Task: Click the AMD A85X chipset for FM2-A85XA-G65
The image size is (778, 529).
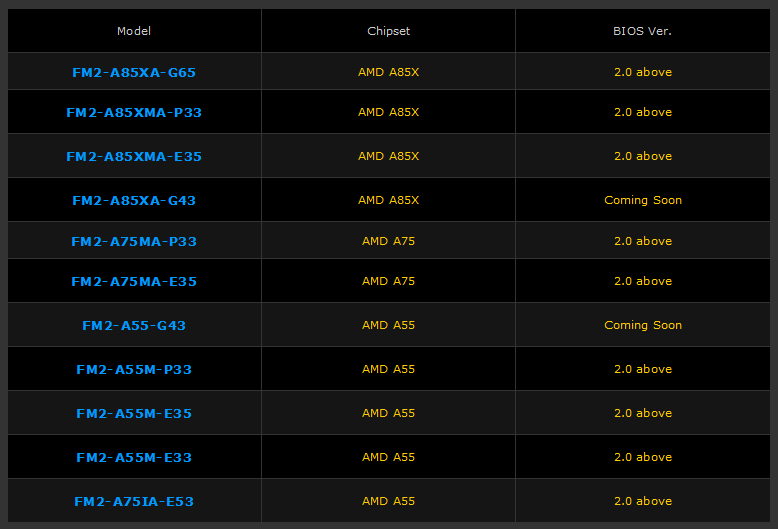Action: (x=388, y=72)
